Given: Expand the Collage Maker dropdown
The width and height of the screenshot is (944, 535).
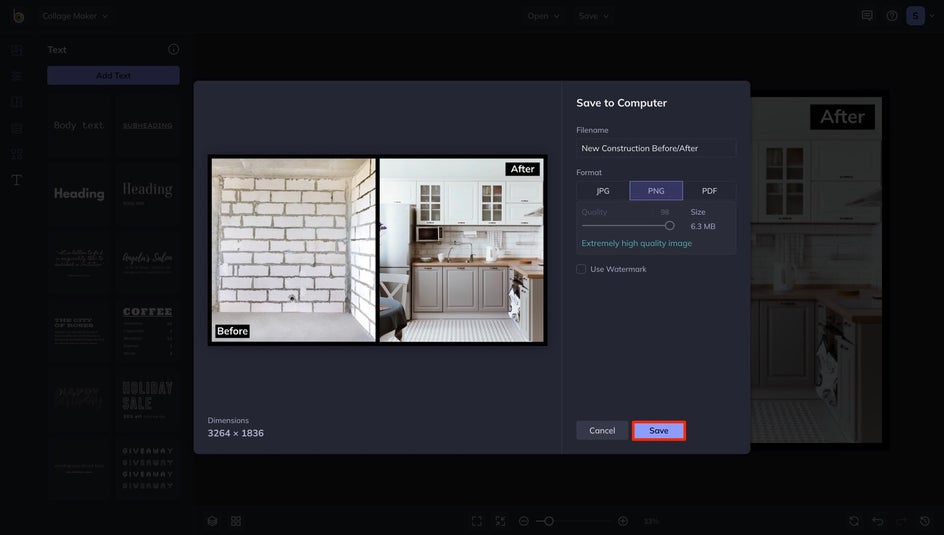Looking at the screenshot, I should (x=76, y=16).
